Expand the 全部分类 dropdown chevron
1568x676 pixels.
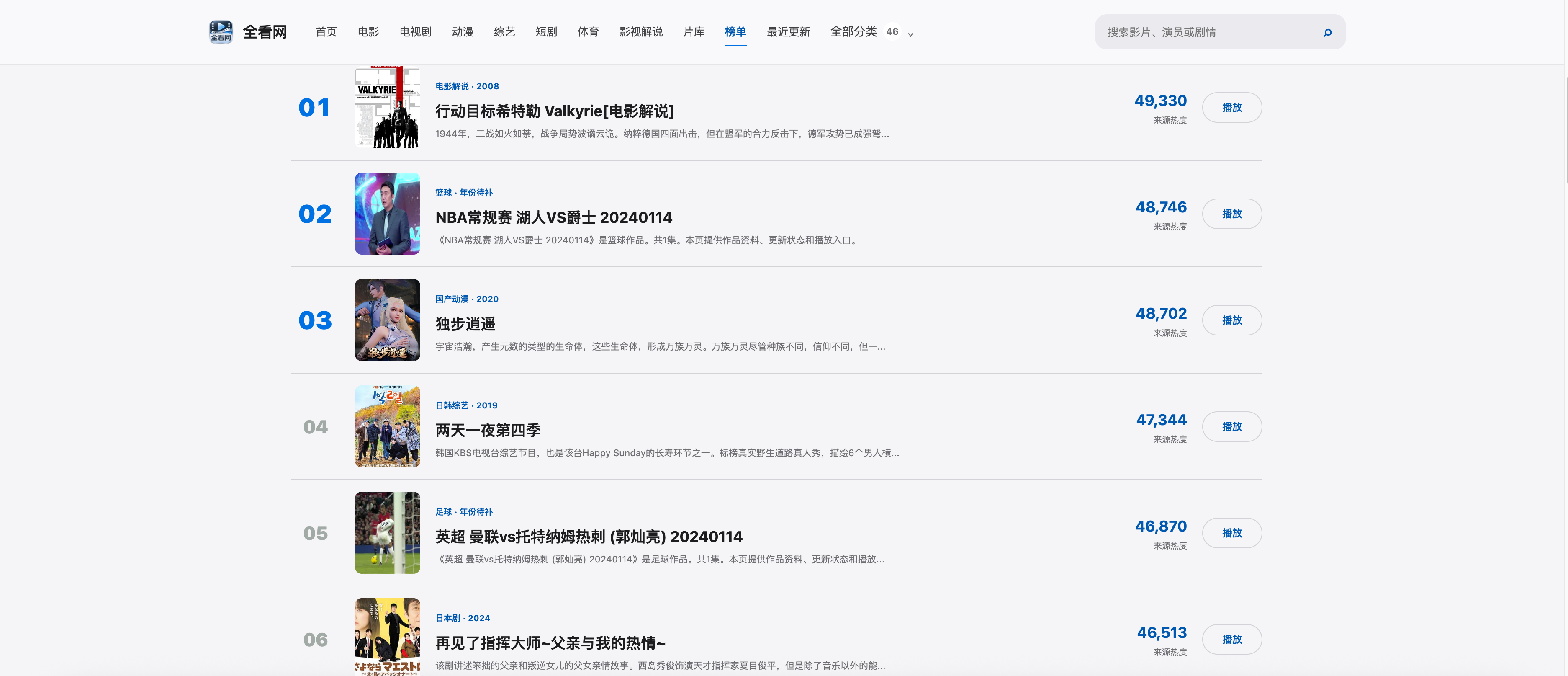(910, 35)
